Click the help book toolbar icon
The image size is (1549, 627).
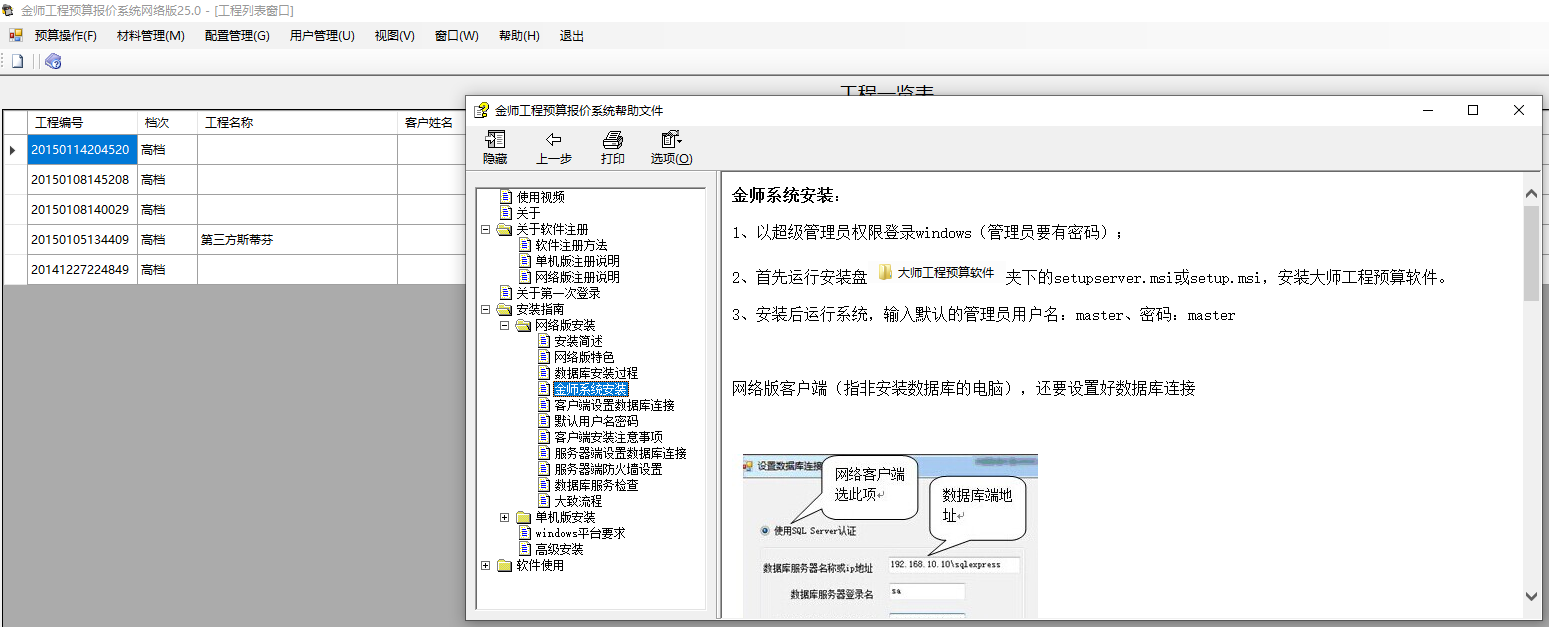pyautogui.click(x=54, y=61)
